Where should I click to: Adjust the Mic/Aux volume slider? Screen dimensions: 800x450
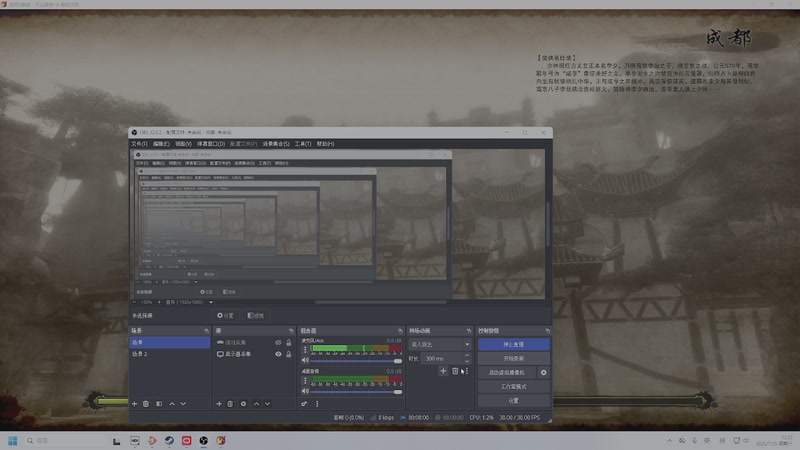pos(356,361)
